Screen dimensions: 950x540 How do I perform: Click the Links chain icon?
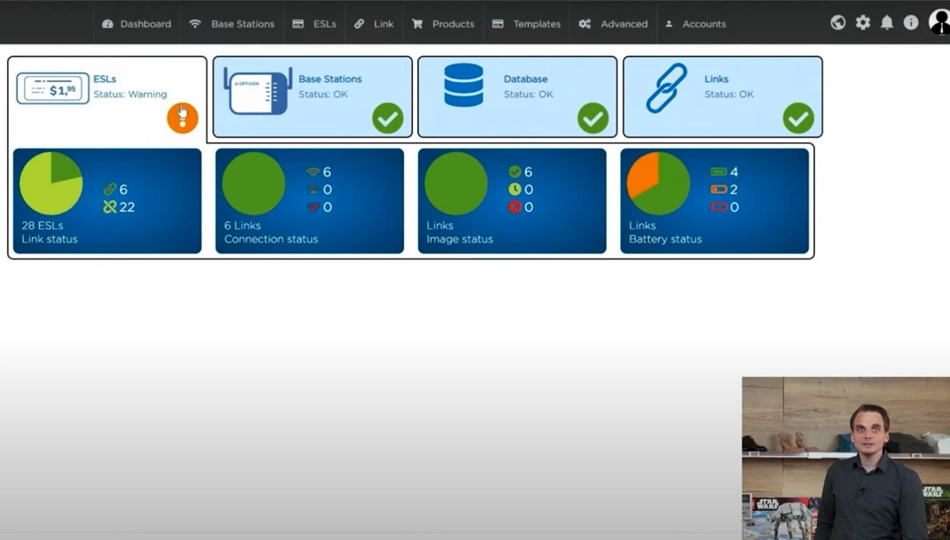point(666,88)
